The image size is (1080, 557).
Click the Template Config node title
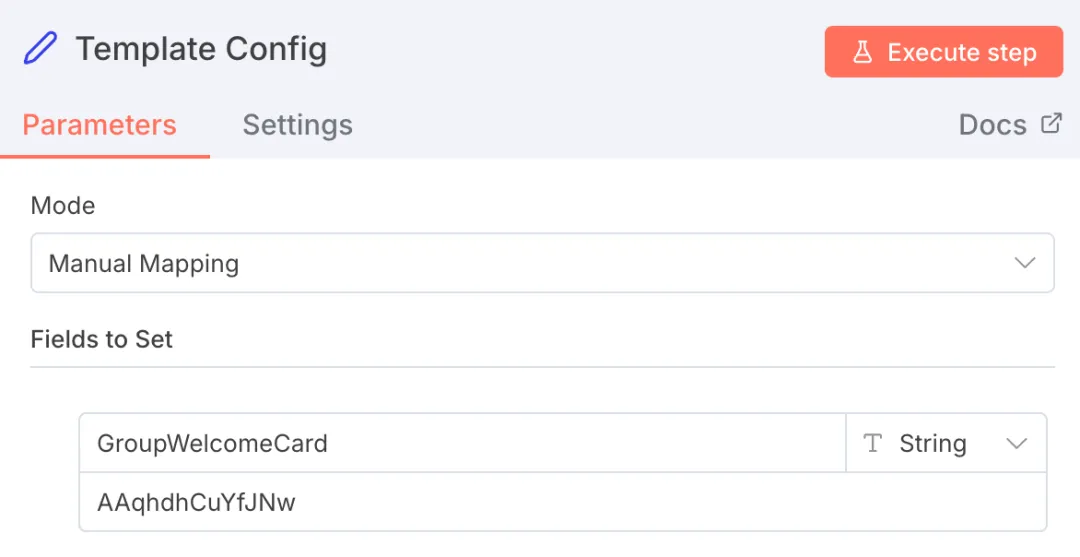[x=201, y=49]
